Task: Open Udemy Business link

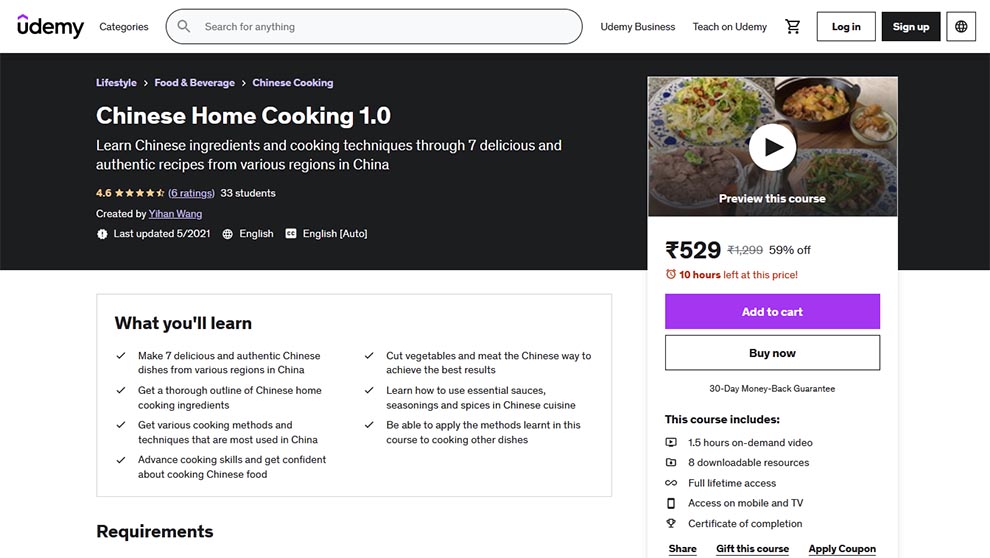Action: click(638, 27)
